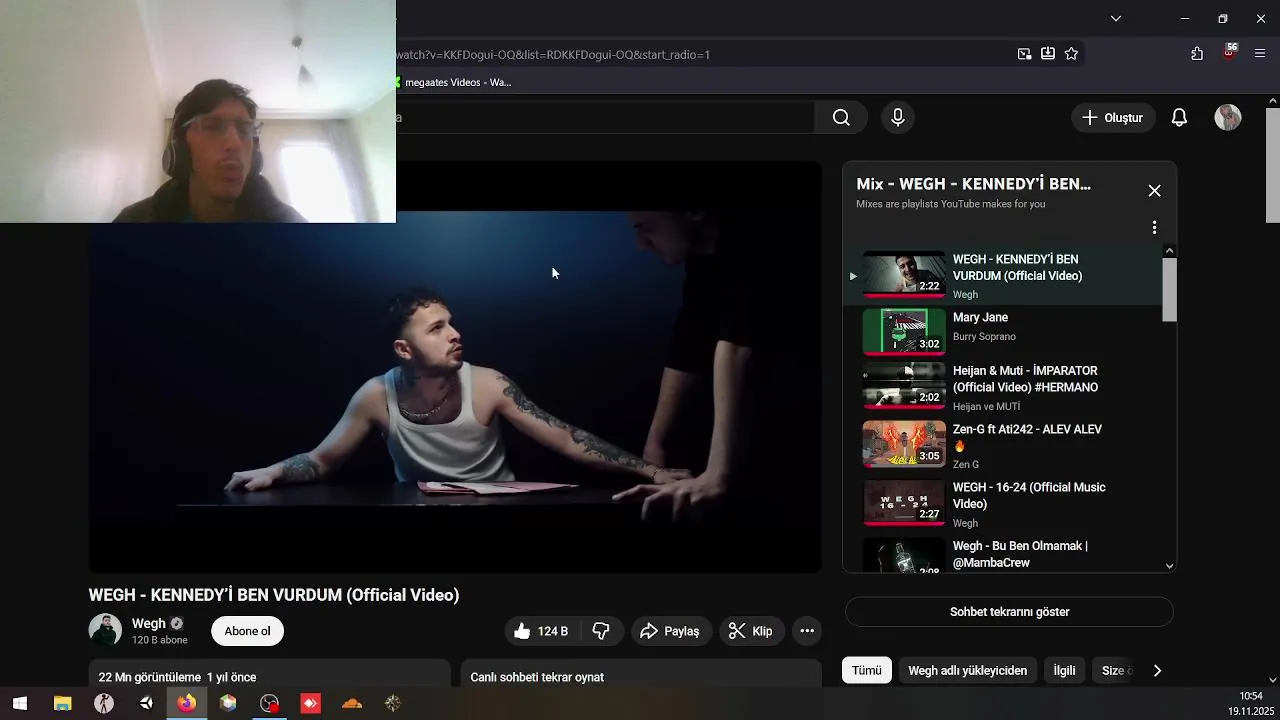Click the playlist scrollbar thumb

point(1170,290)
